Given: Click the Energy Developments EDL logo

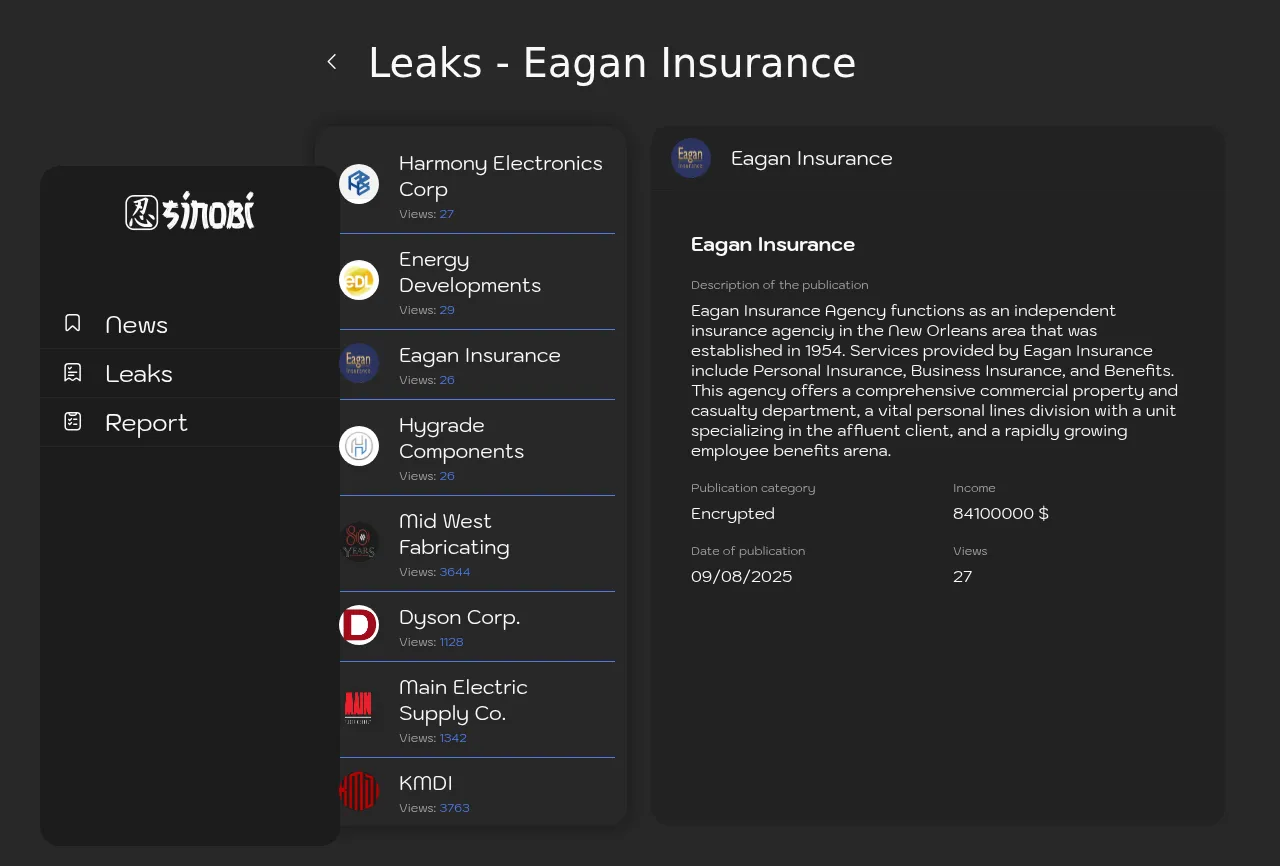Looking at the screenshot, I should pyautogui.click(x=359, y=280).
